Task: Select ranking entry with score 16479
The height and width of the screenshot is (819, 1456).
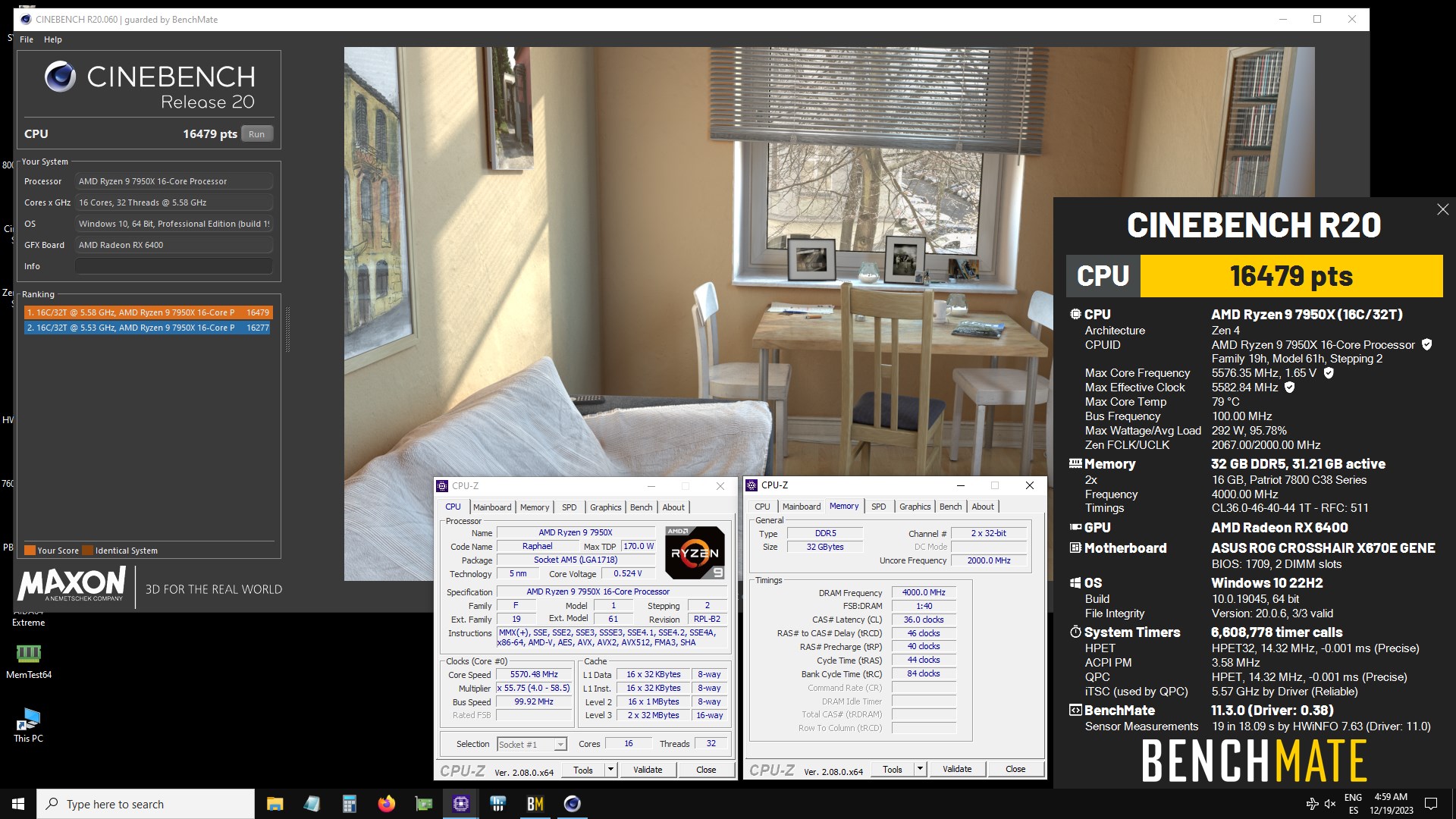Action: [x=147, y=312]
